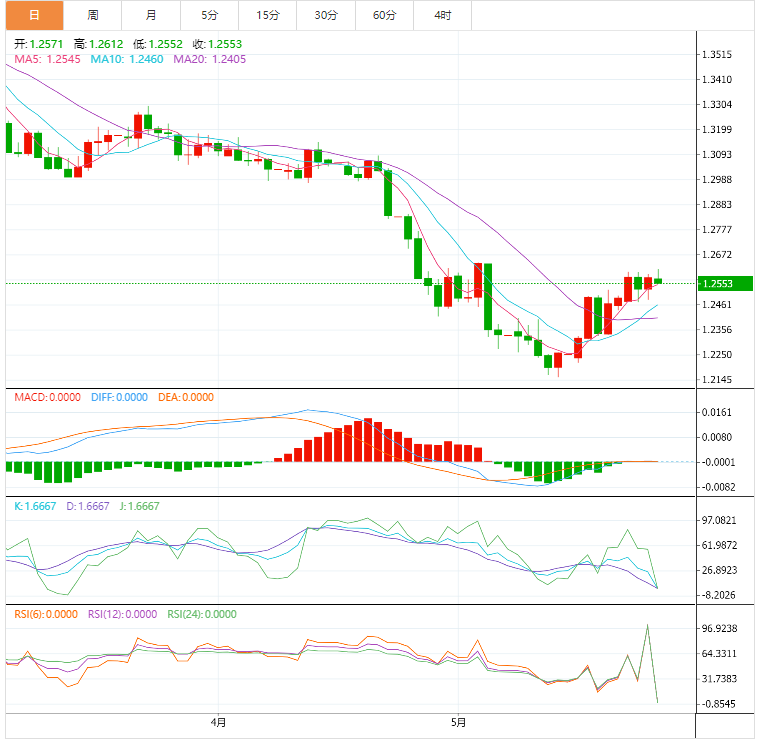The height and width of the screenshot is (744, 758).
Task: Click the MA20: 1.2405 indicator label
Action: [x=209, y=59]
